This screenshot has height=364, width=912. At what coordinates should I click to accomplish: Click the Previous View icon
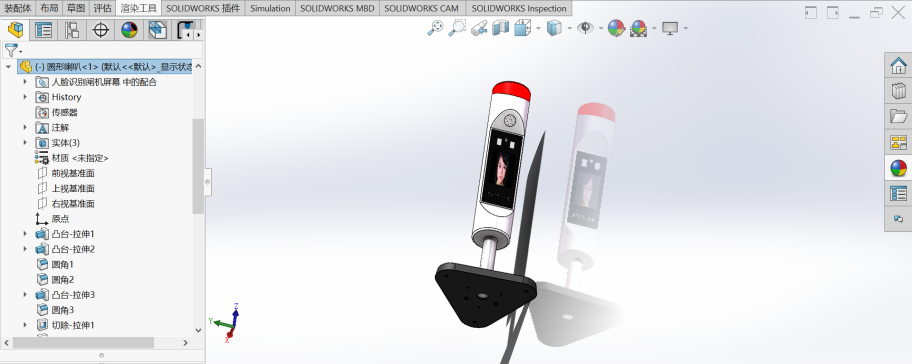click(x=479, y=28)
